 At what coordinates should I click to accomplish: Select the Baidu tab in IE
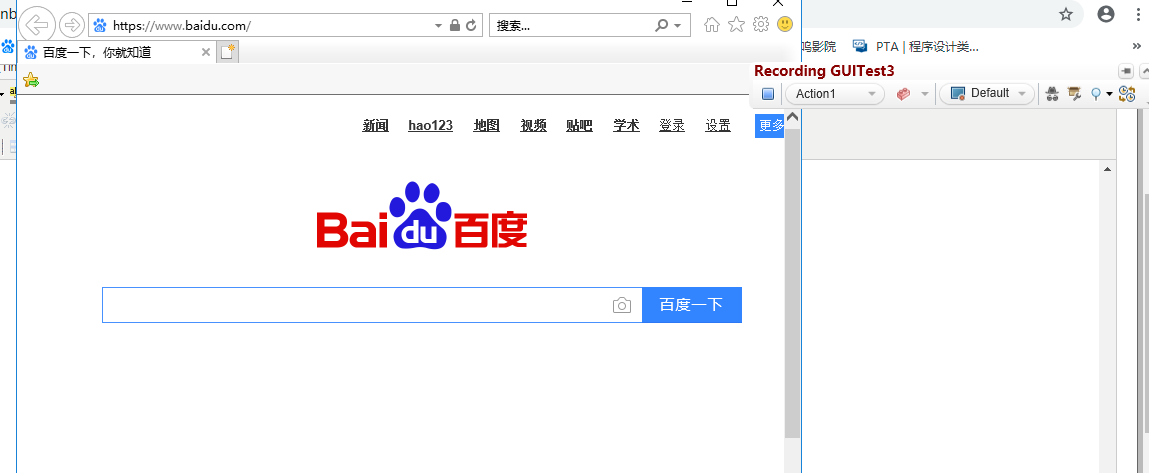[x=117, y=52]
